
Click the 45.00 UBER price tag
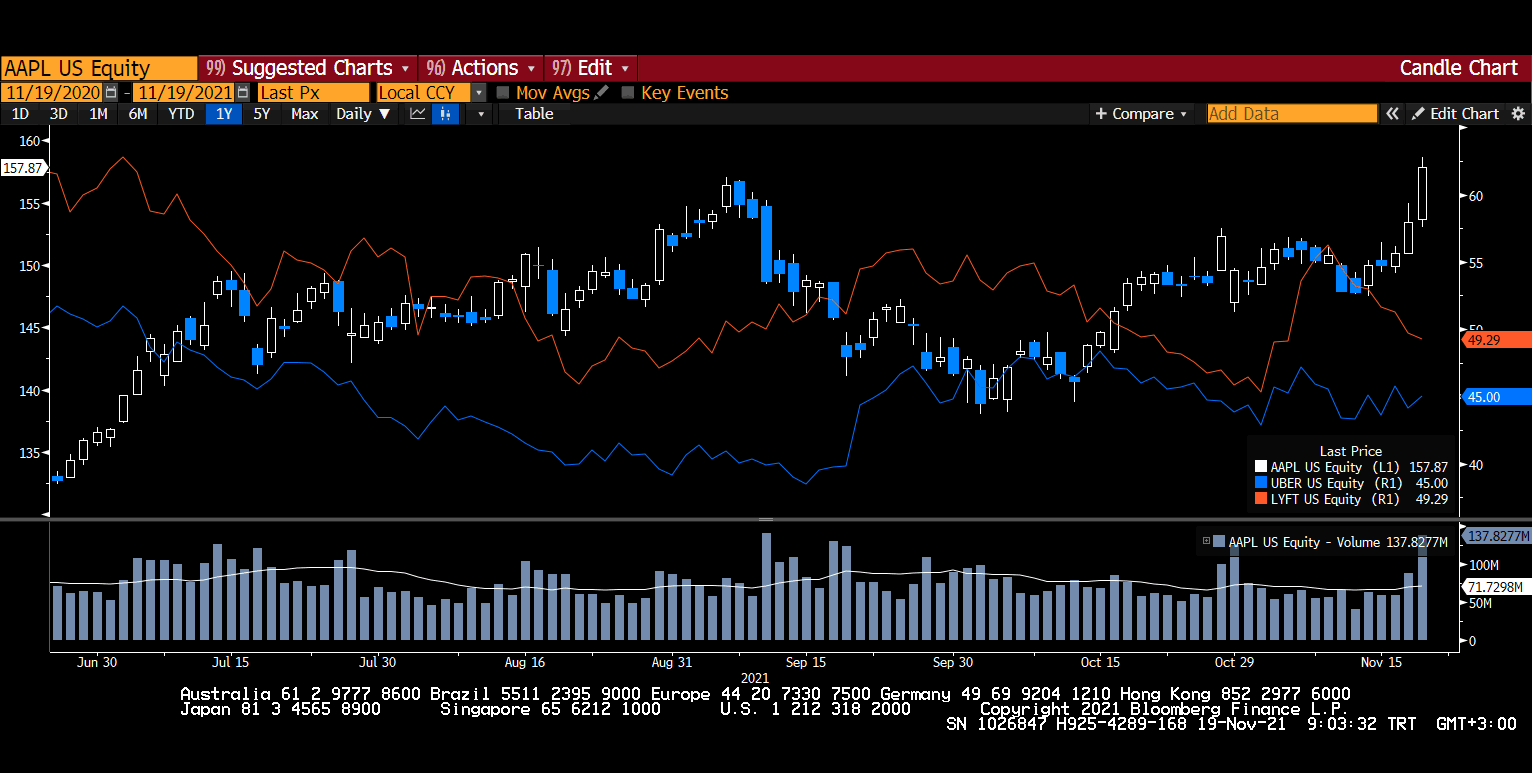(1497, 397)
